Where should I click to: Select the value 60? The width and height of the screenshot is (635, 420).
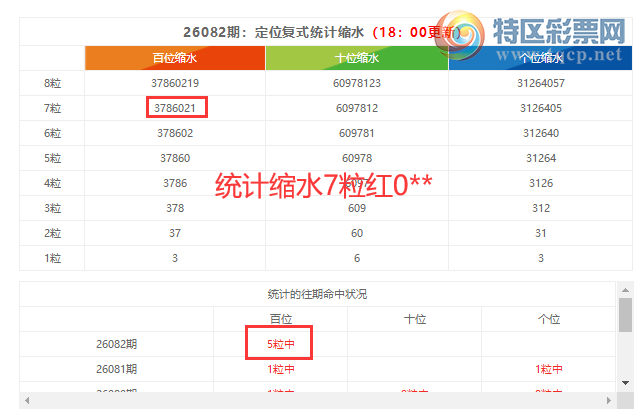coord(357,233)
